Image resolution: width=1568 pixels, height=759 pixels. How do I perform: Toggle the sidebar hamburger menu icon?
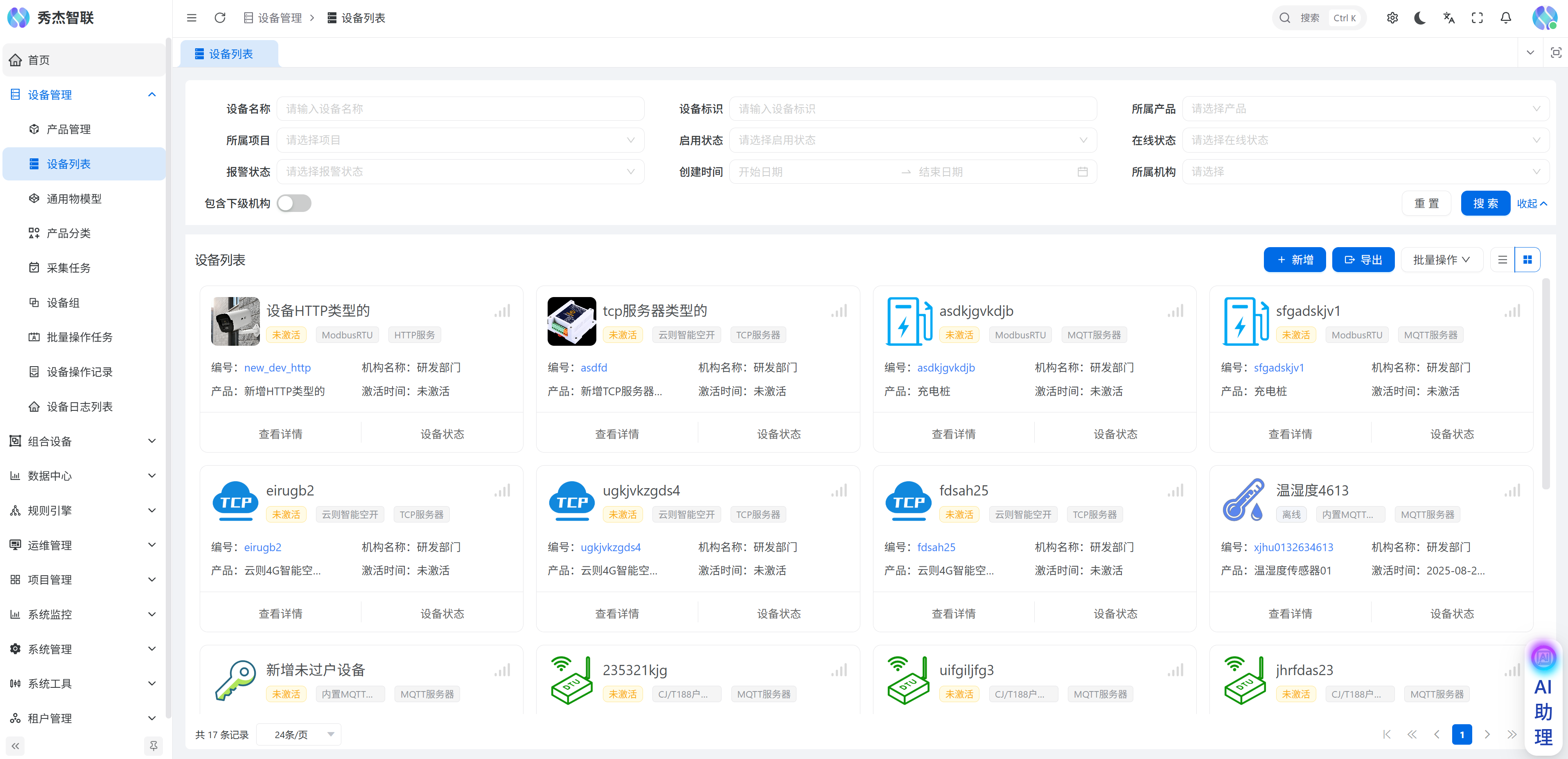[191, 18]
